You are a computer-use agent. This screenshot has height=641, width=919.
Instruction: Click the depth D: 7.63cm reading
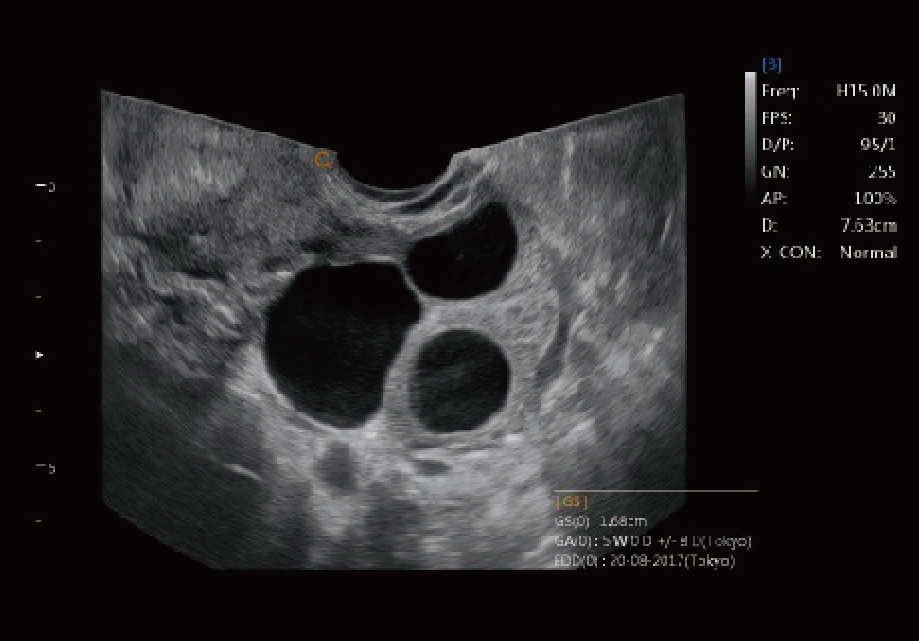tap(829, 226)
